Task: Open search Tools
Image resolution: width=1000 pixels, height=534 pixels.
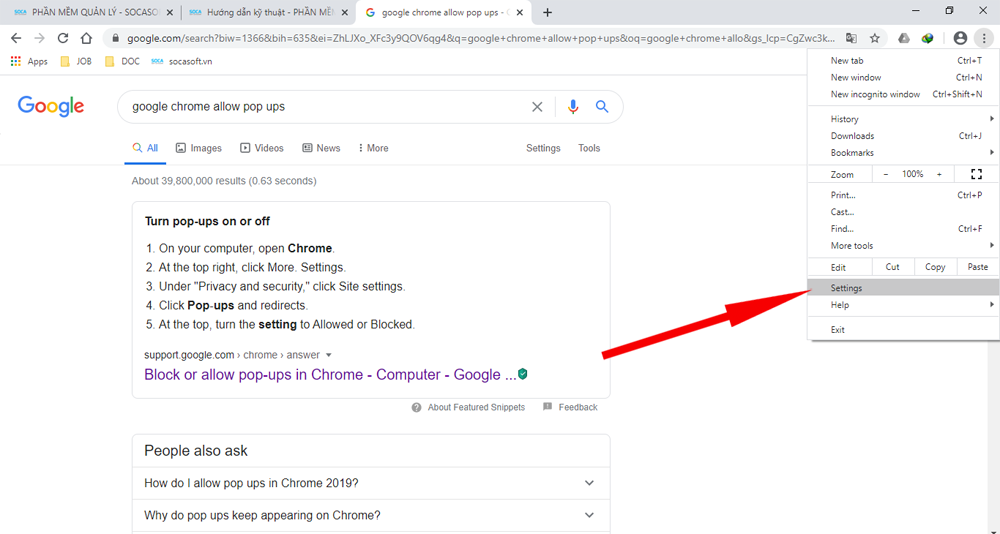Action: tap(589, 148)
